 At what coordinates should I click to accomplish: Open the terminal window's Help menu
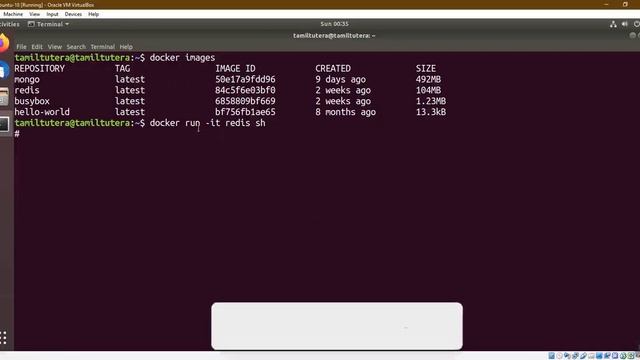[126, 47]
